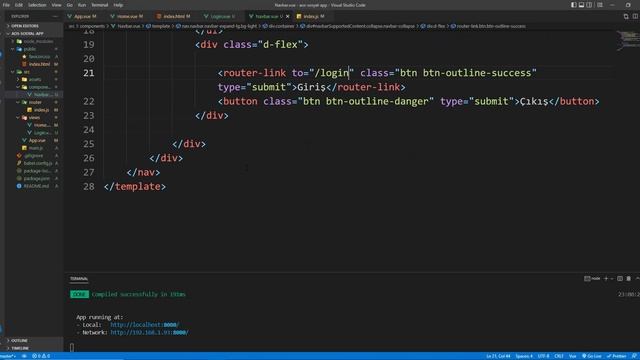Viewport: 640px width, 360px height.
Task: Switch to the Login.vue editor tab
Action: coord(220,16)
